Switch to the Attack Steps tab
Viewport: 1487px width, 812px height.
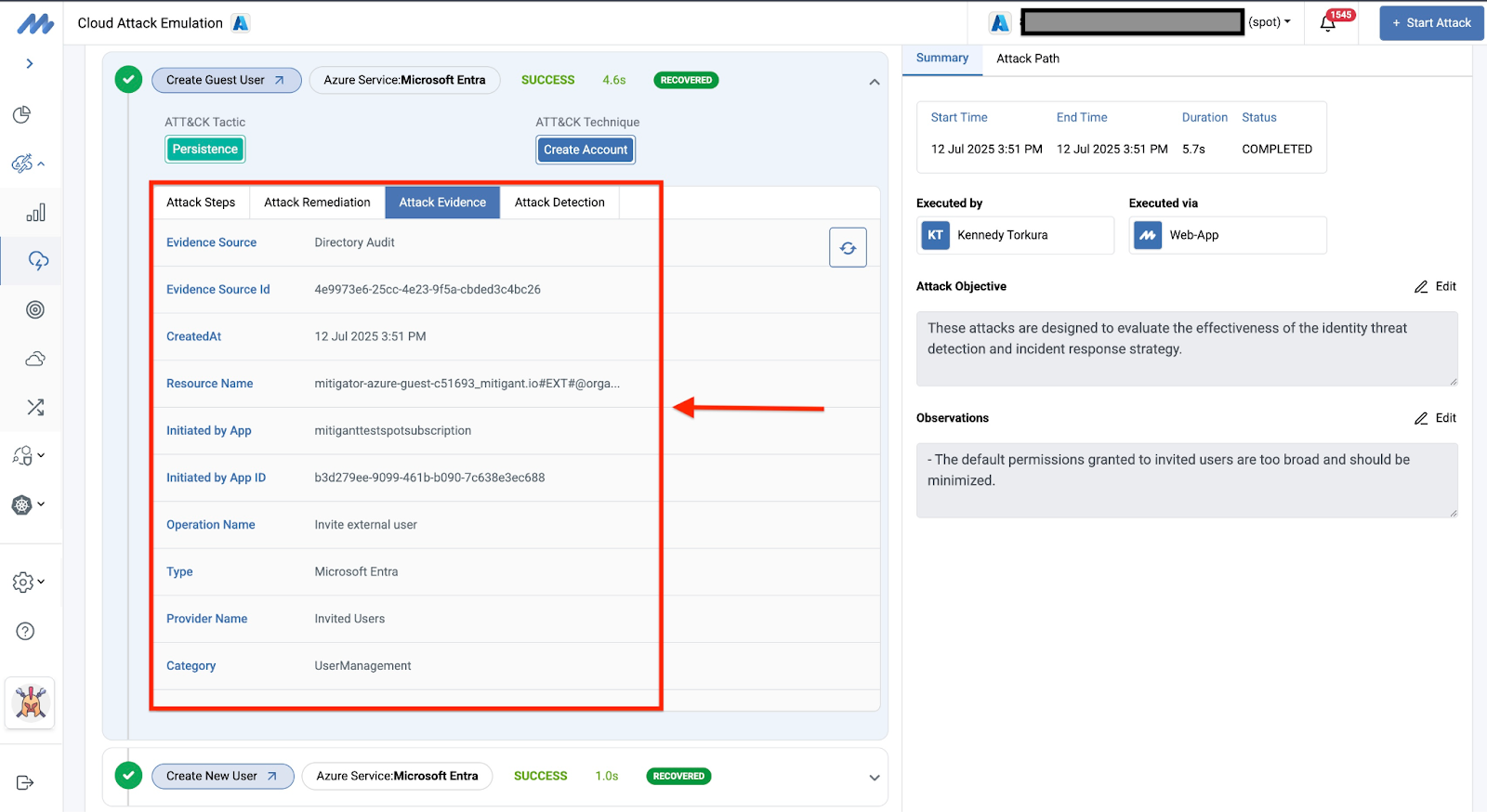tap(201, 203)
